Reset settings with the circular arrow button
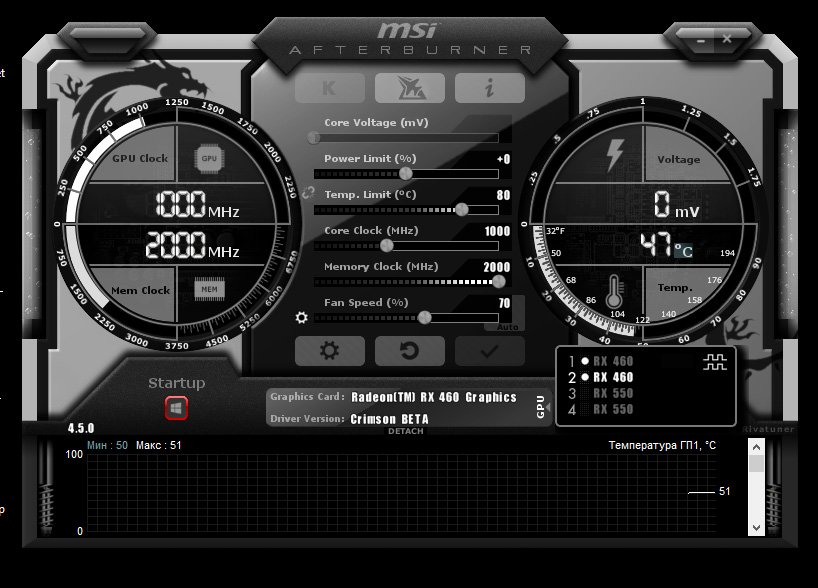This screenshot has width=818, height=588. pyautogui.click(x=410, y=351)
